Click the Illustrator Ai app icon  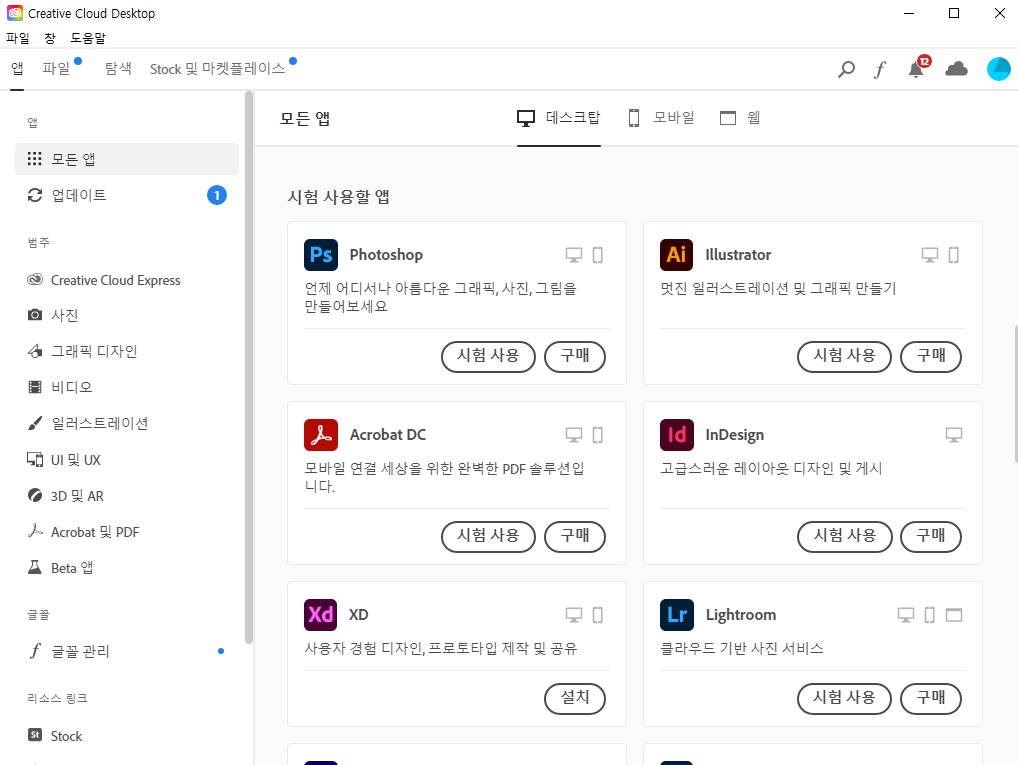tap(677, 255)
